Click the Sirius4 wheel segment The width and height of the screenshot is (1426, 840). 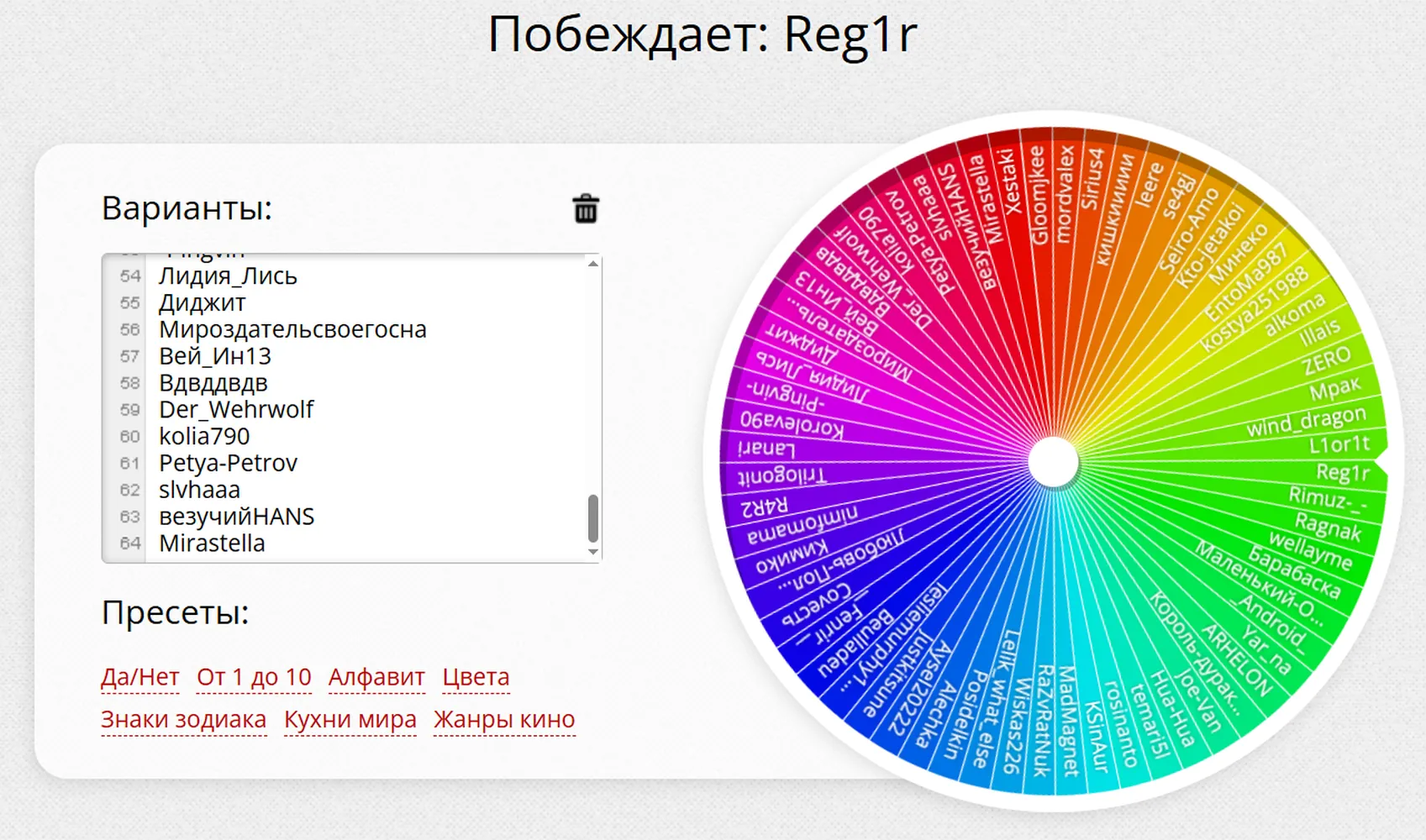(1092, 178)
